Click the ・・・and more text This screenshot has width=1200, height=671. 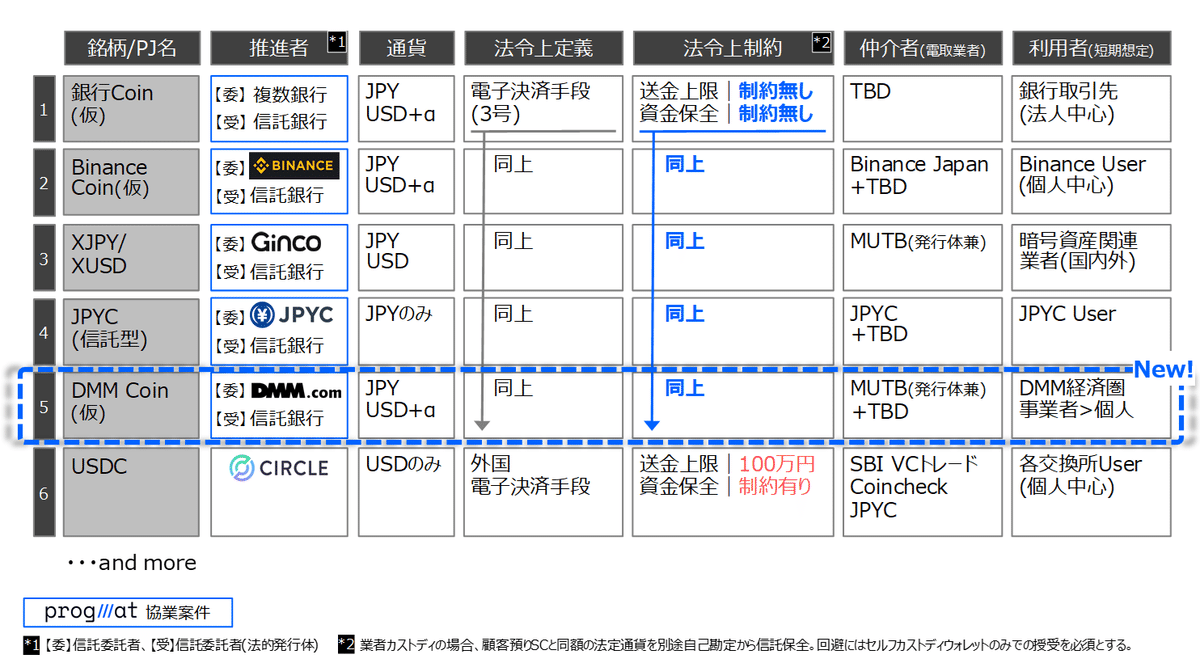(132, 563)
